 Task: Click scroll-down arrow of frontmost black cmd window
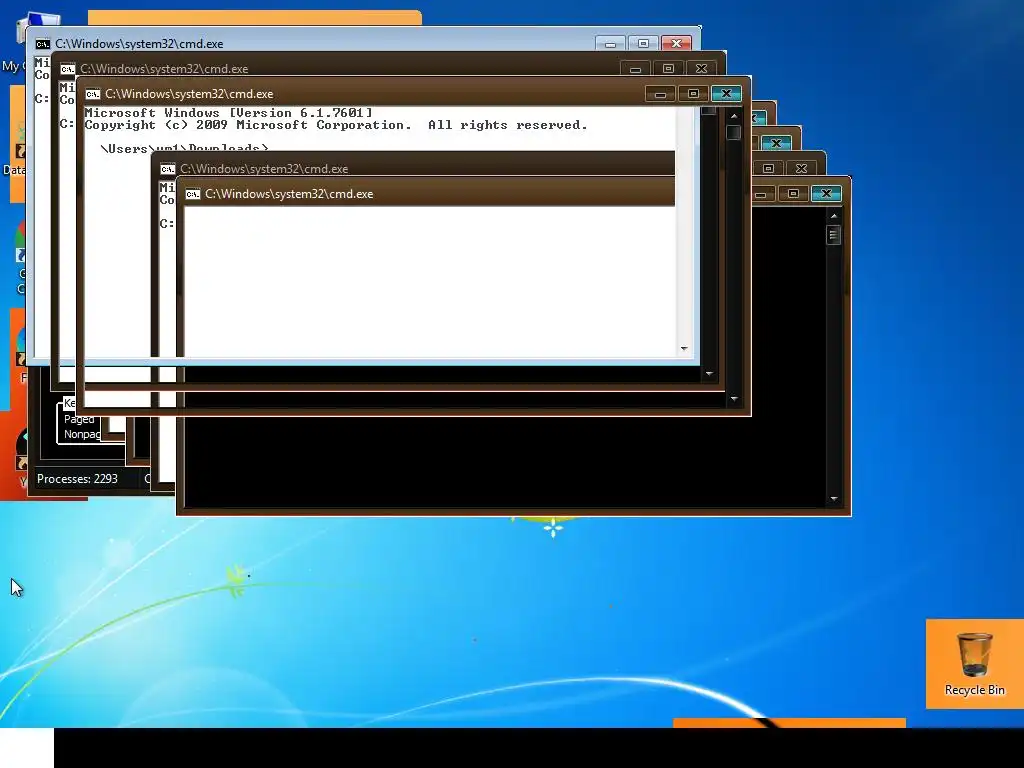pos(834,499)
